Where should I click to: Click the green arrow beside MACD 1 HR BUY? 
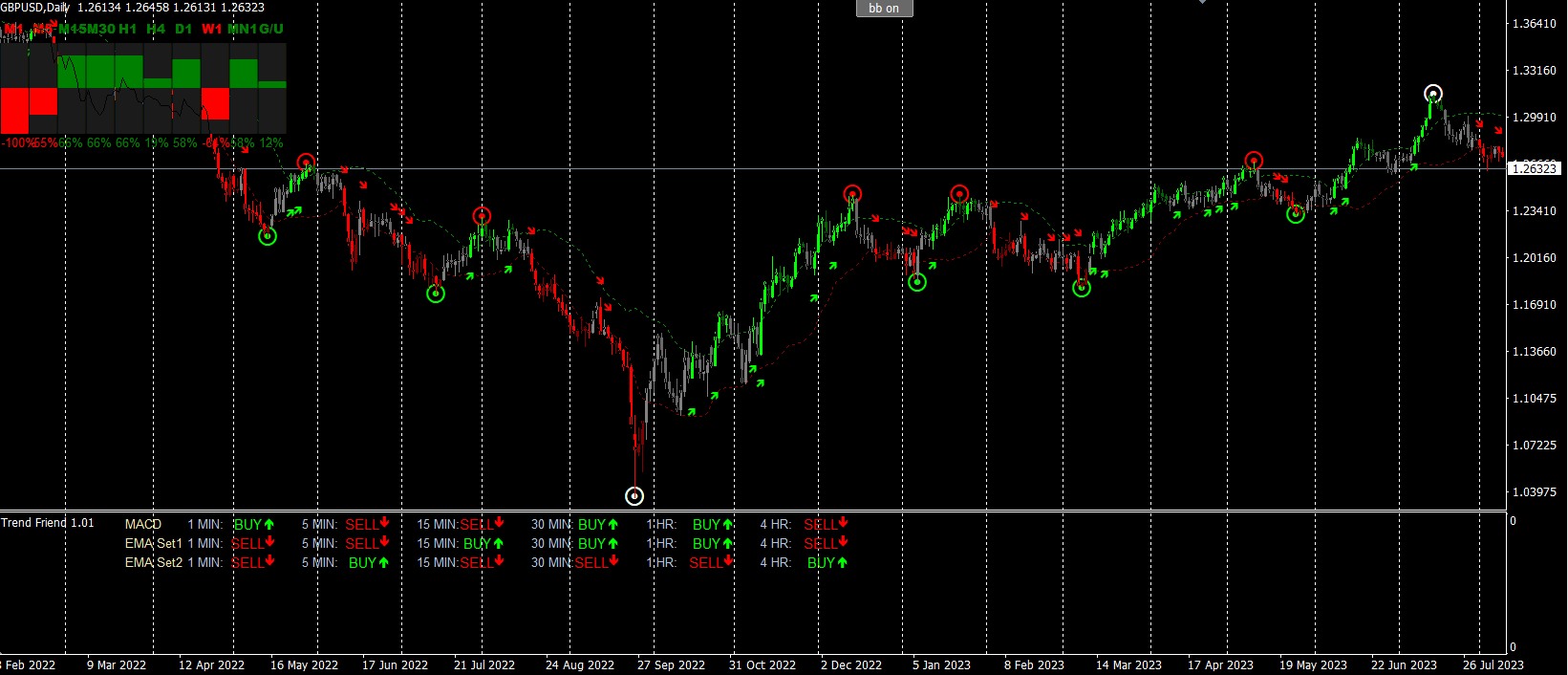click(x=728, y=524)
